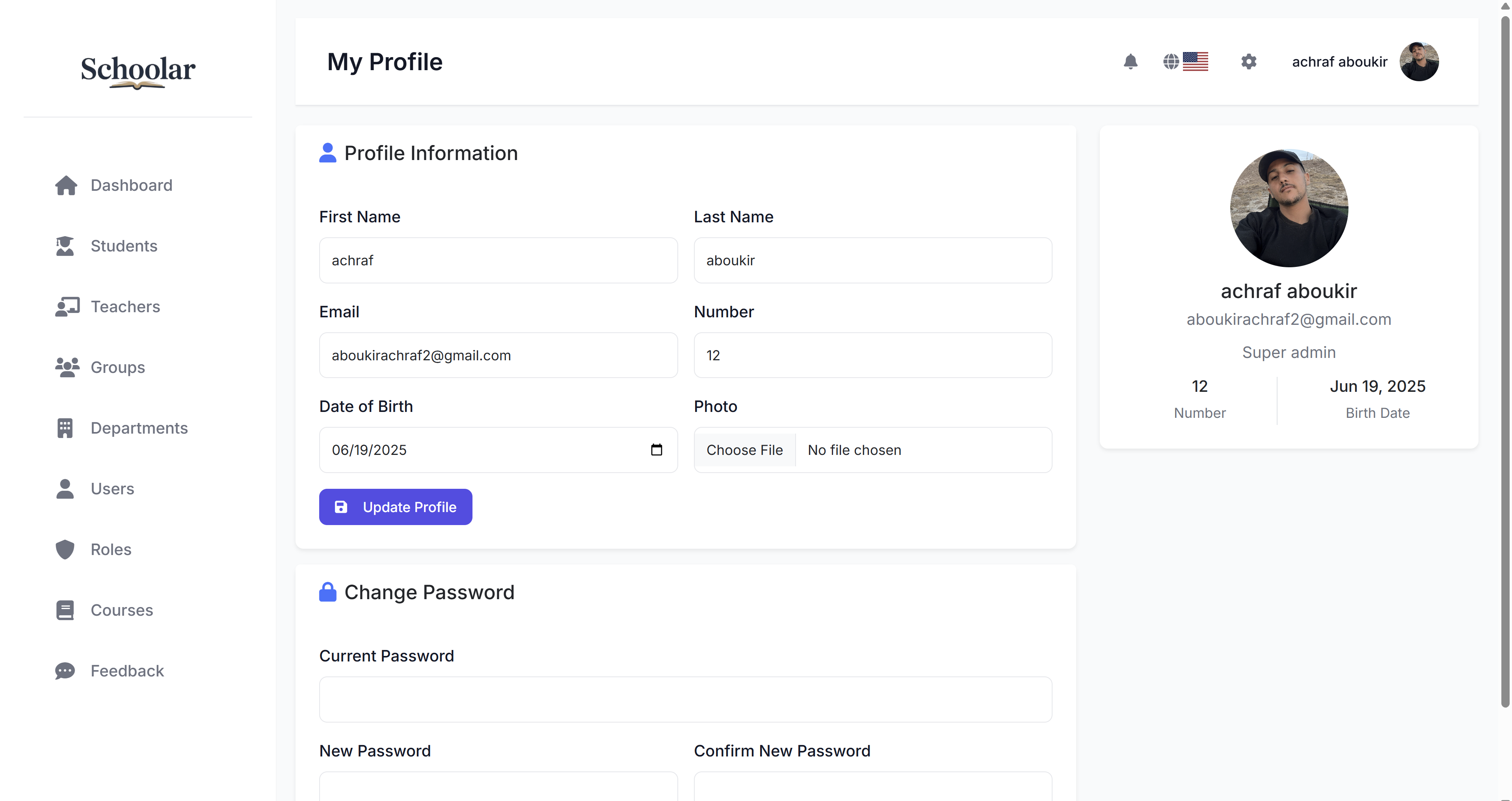The image size is (1512, 801).
Task: Click the No file chosen text
Action: [855, 450]
